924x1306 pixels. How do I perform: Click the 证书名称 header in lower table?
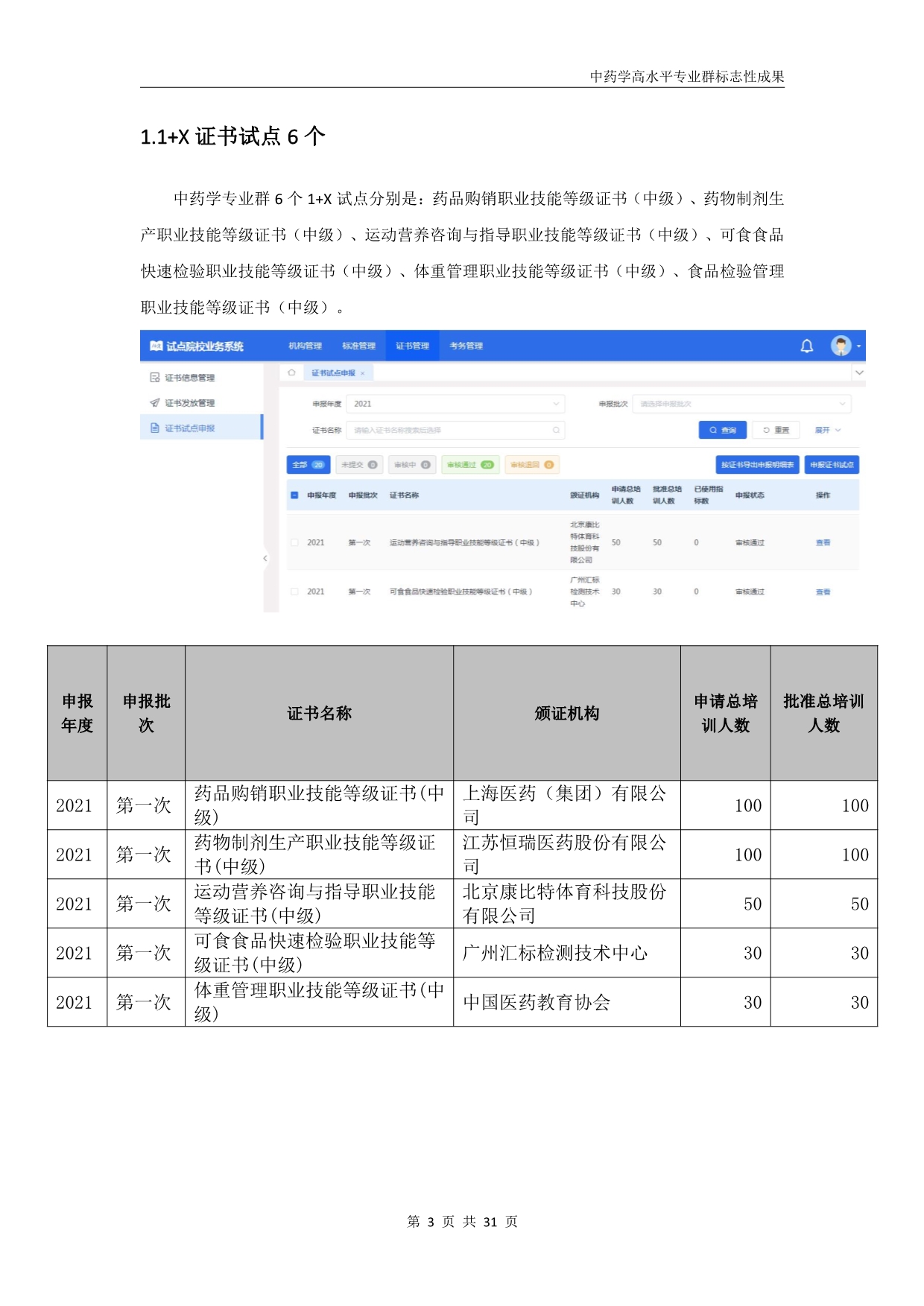click(x=319, y=714)
